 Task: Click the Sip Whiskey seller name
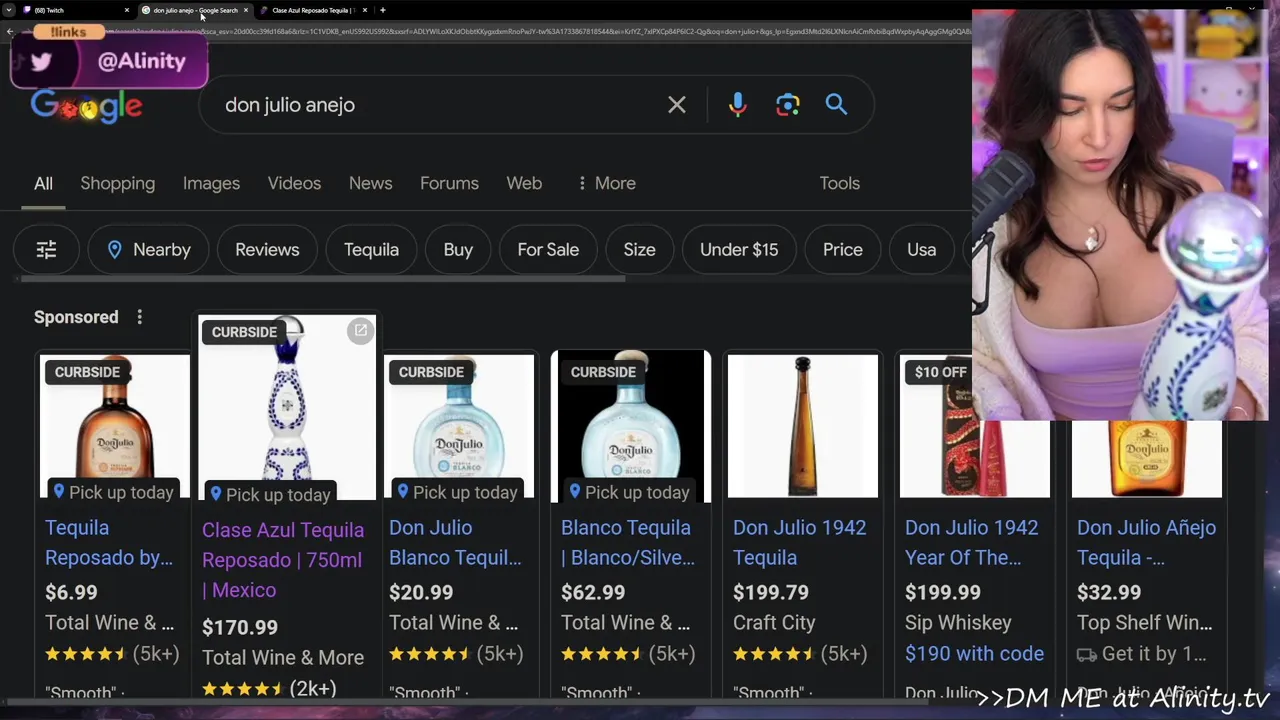click(958, 622)
